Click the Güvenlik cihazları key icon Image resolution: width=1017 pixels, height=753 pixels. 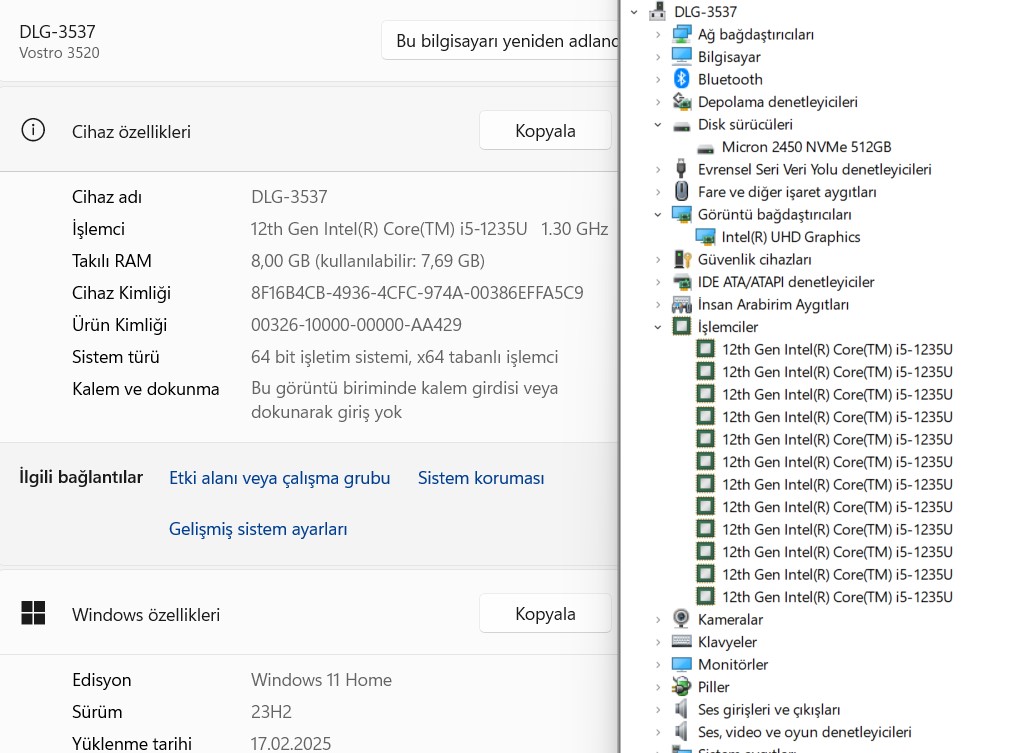pos(682,259)
